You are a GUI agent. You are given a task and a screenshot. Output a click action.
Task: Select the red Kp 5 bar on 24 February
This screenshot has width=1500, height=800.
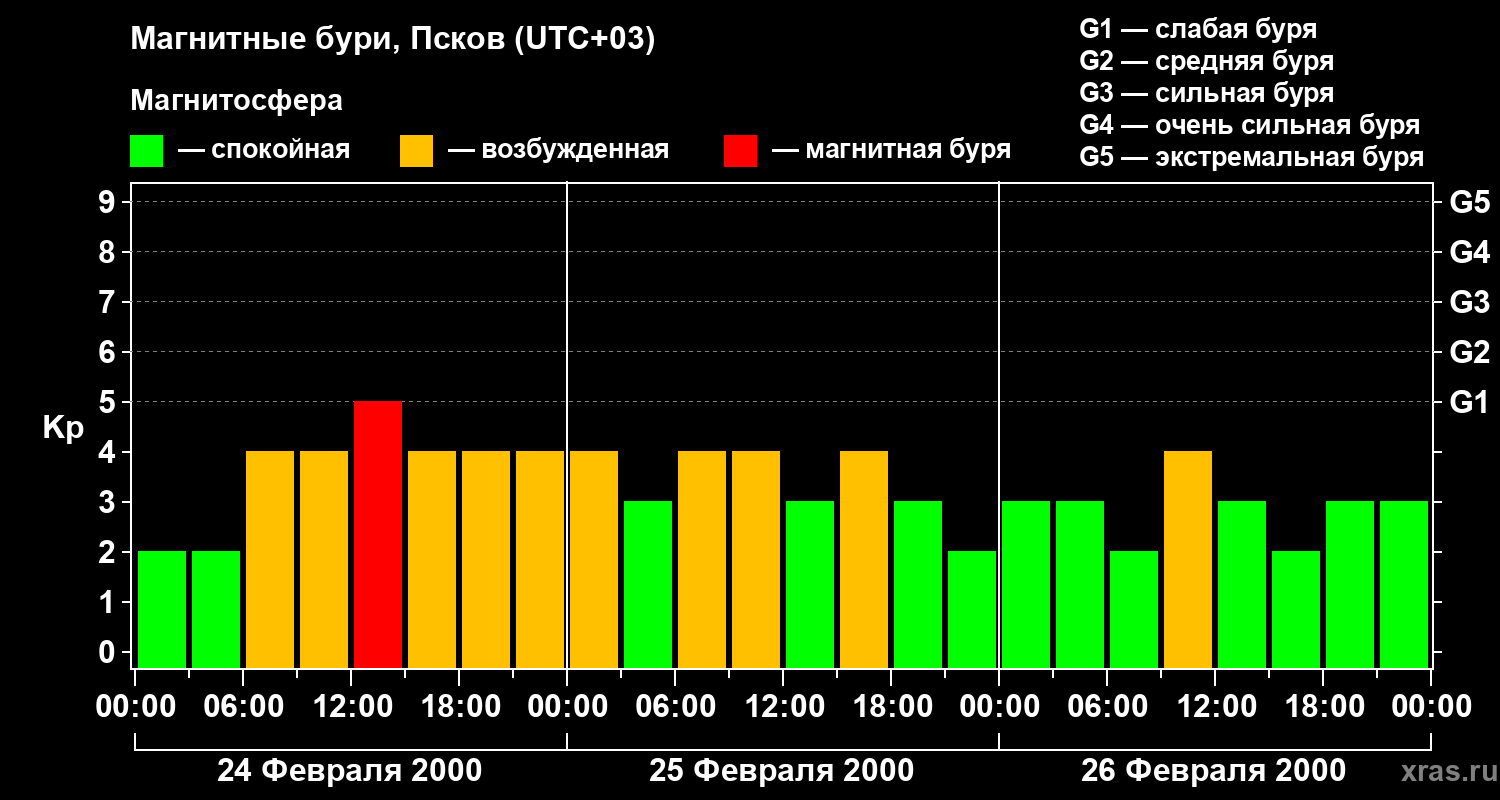coord(378,534)
